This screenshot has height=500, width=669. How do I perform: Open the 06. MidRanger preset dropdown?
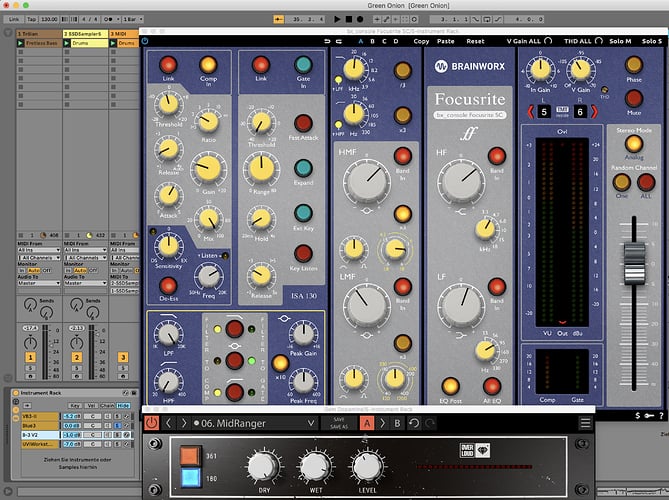coord(255,423)
